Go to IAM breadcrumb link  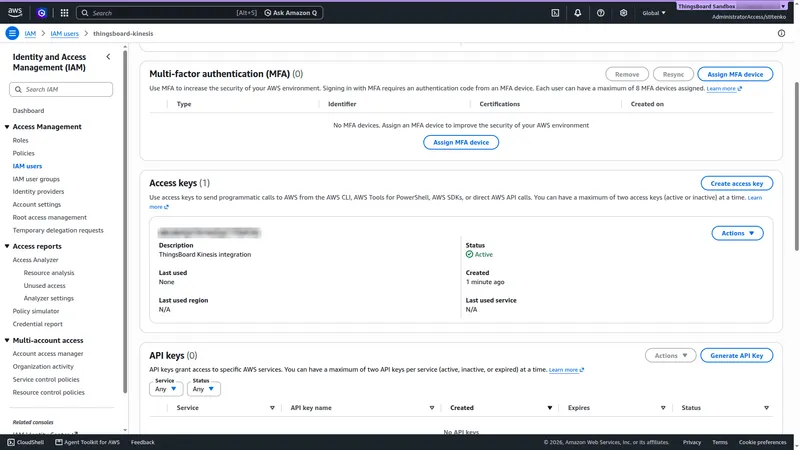[30, 34]
